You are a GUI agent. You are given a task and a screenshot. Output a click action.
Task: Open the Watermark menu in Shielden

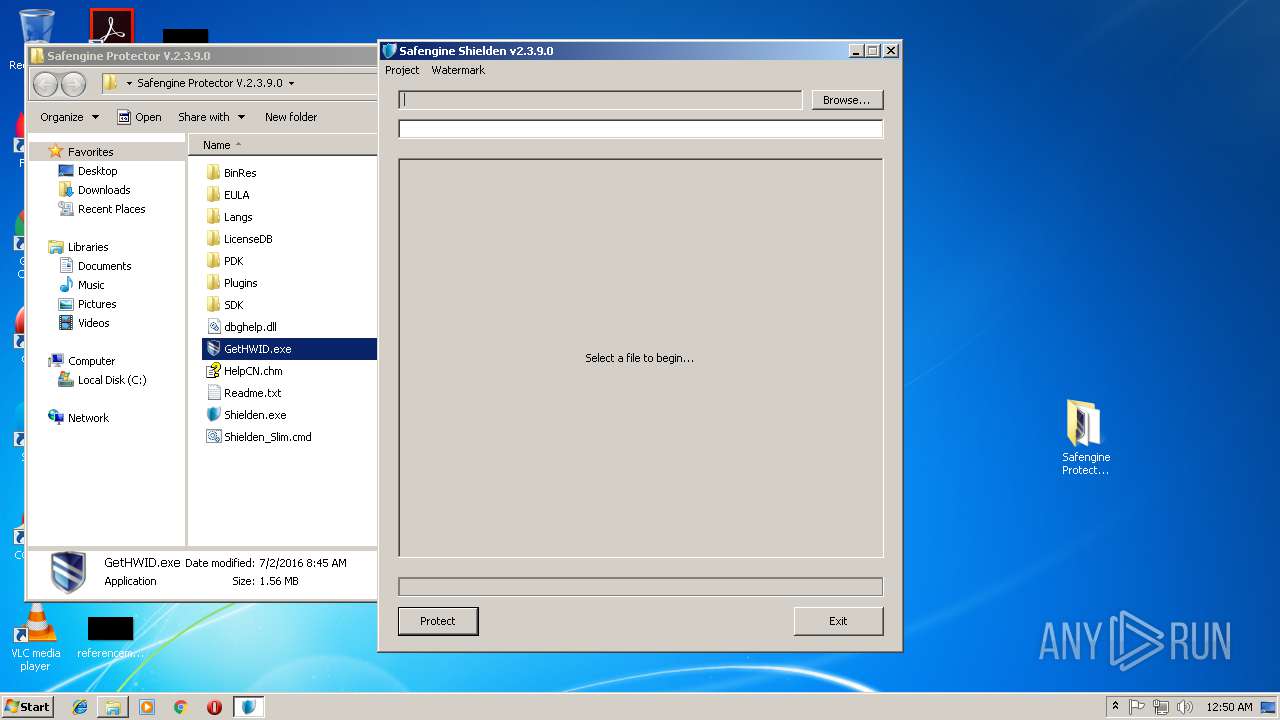(458, 70)
